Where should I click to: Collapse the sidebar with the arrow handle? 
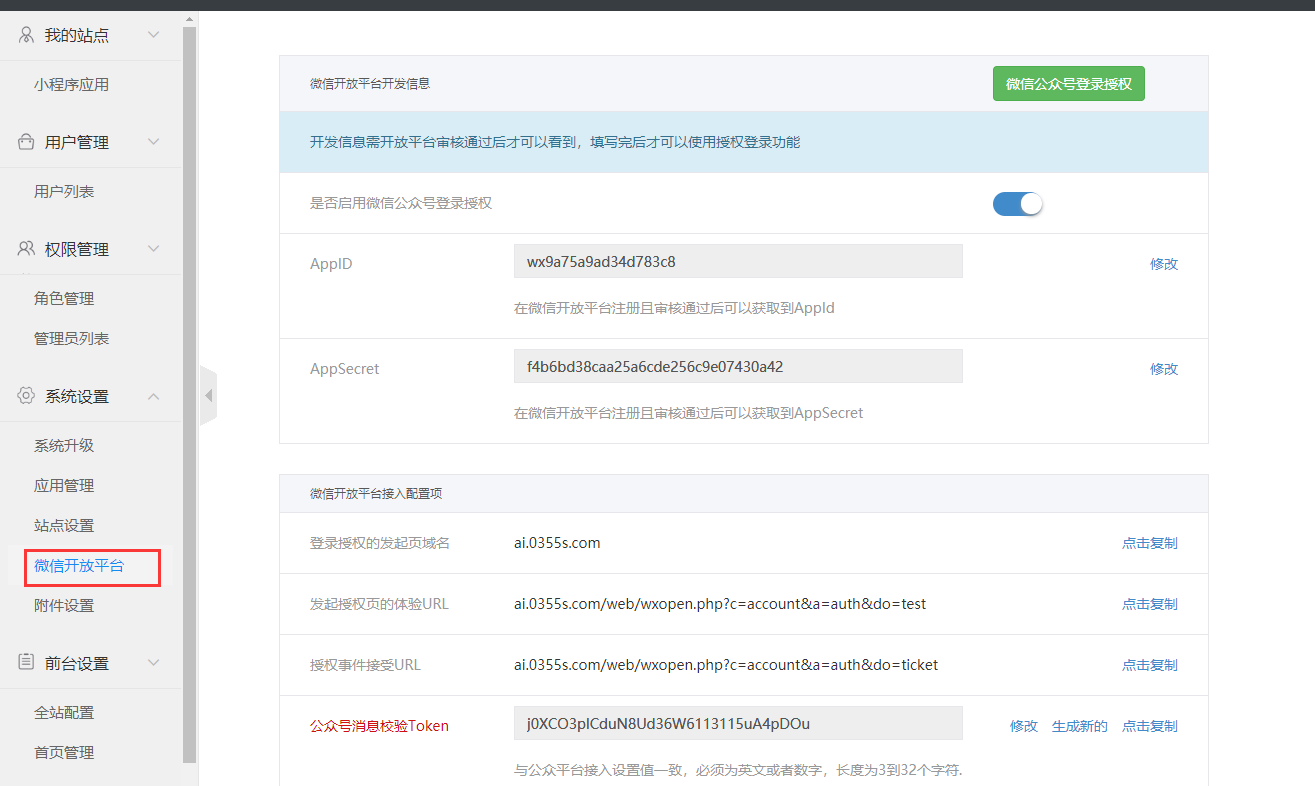click(208, 396)
